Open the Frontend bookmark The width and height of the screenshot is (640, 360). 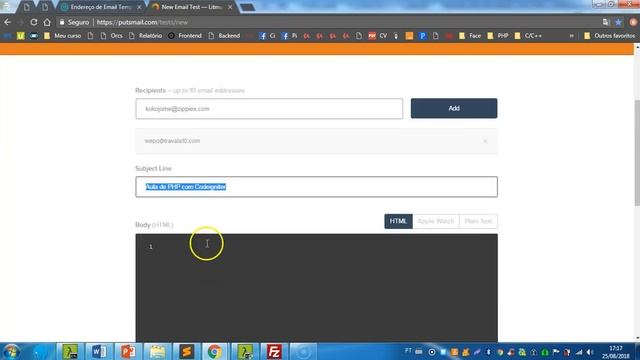[185, 36]
